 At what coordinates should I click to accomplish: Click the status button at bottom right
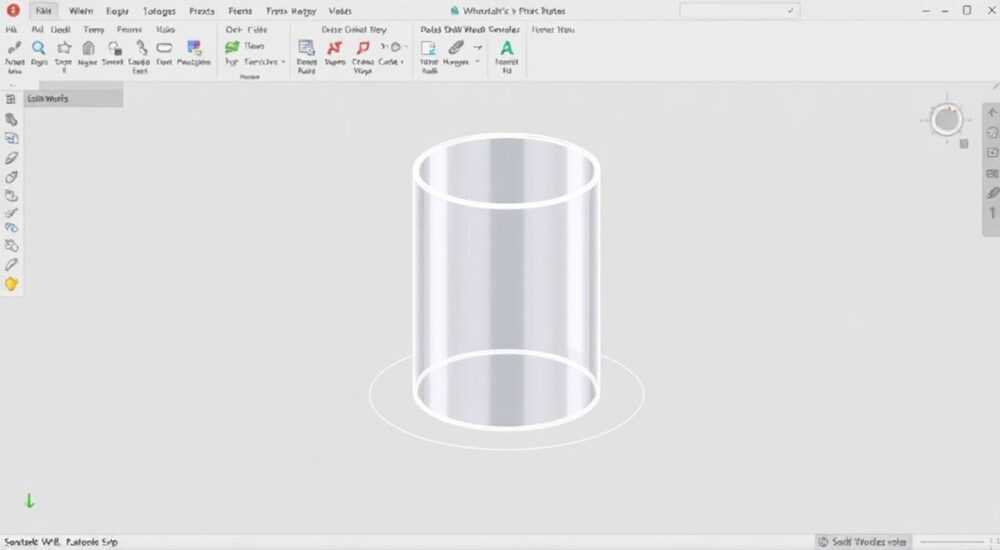(x=863, y=542)
